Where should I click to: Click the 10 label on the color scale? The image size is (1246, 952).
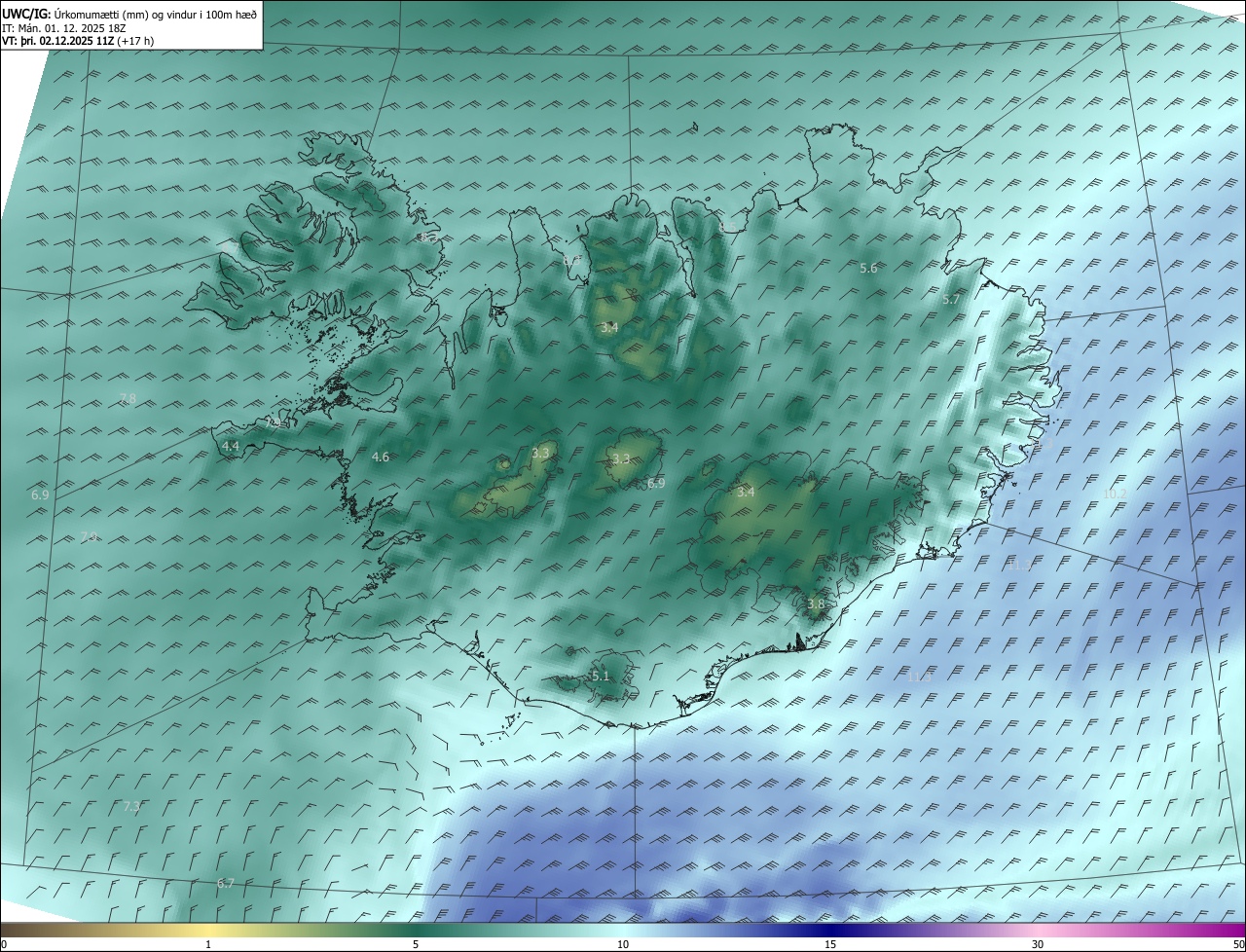pyautogui.click(x=623, y=944)
